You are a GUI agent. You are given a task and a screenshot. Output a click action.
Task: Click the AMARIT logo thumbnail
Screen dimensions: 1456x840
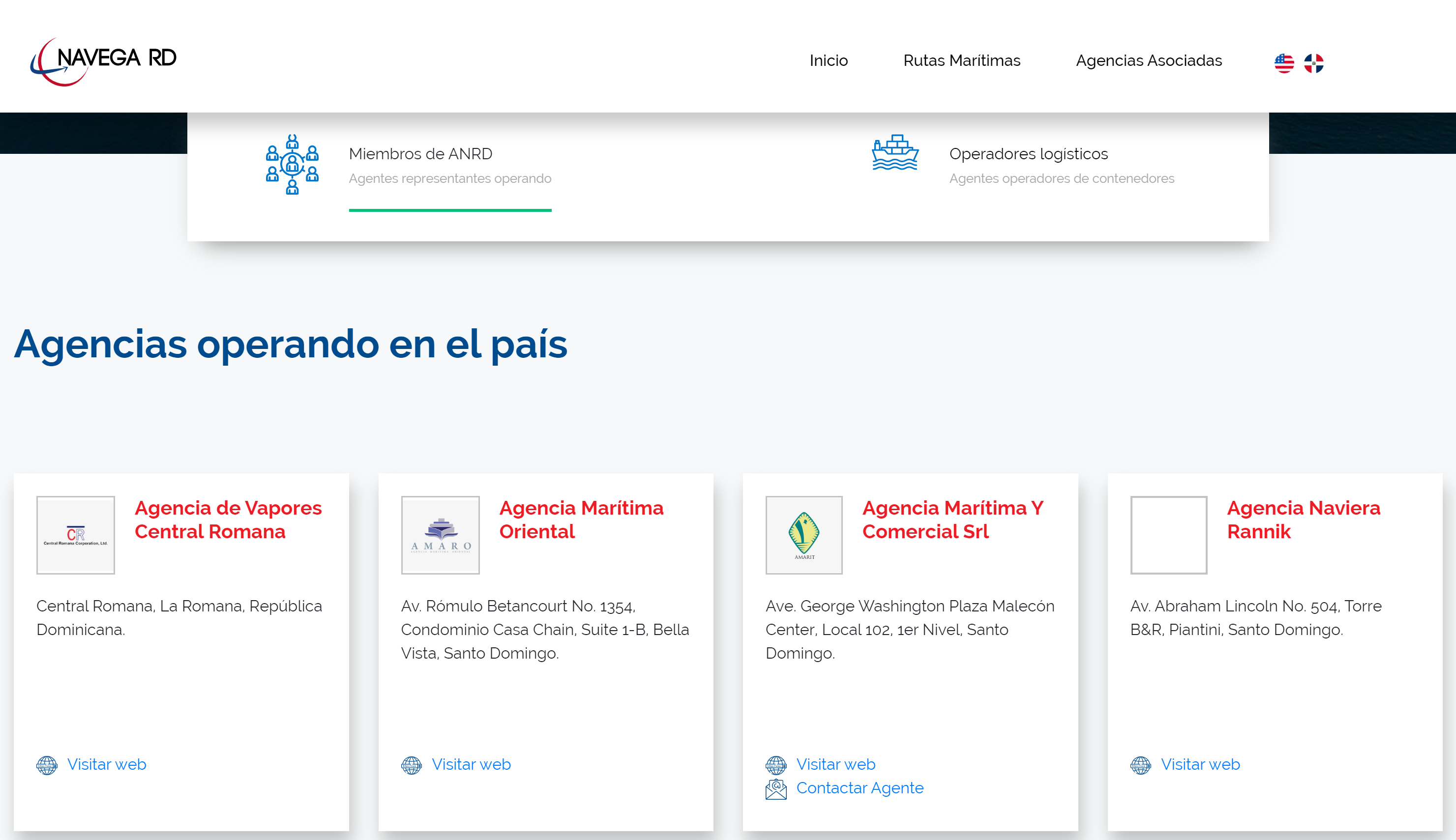(x=803, y=535)
